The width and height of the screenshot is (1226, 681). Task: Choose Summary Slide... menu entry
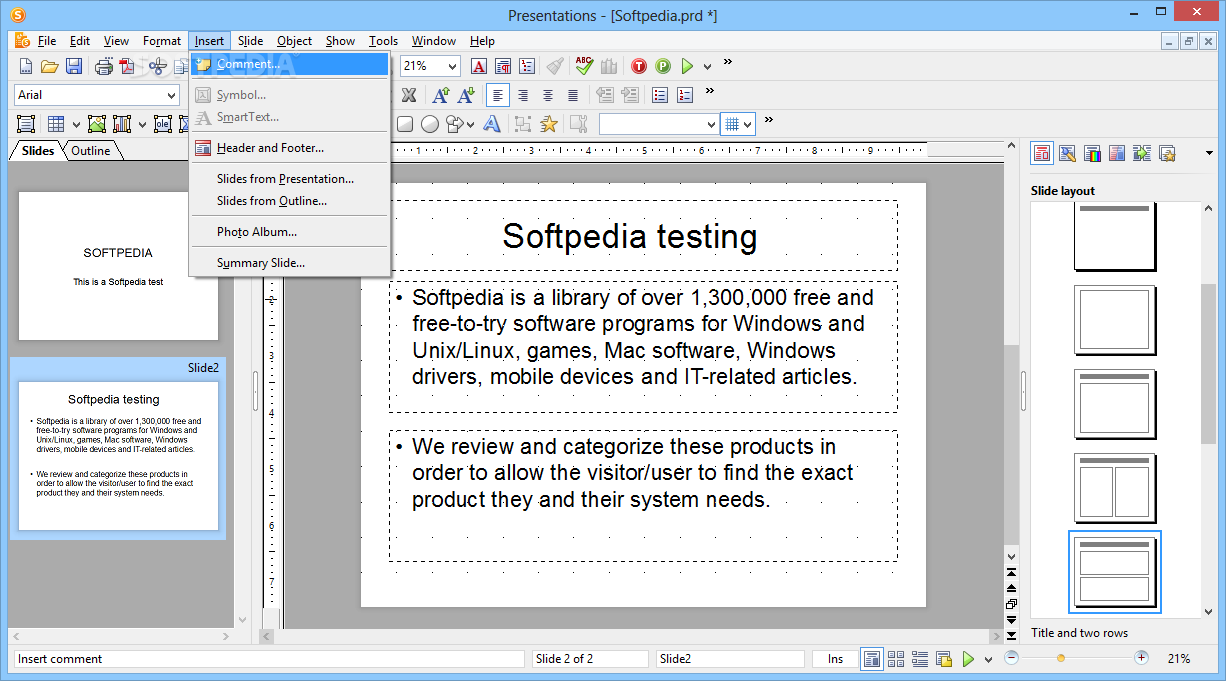(x=289, y=263)
